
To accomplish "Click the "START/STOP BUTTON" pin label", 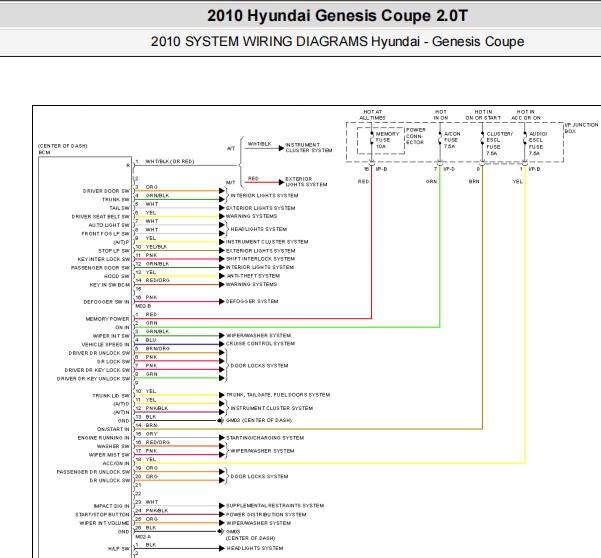I will pos(102,515).
